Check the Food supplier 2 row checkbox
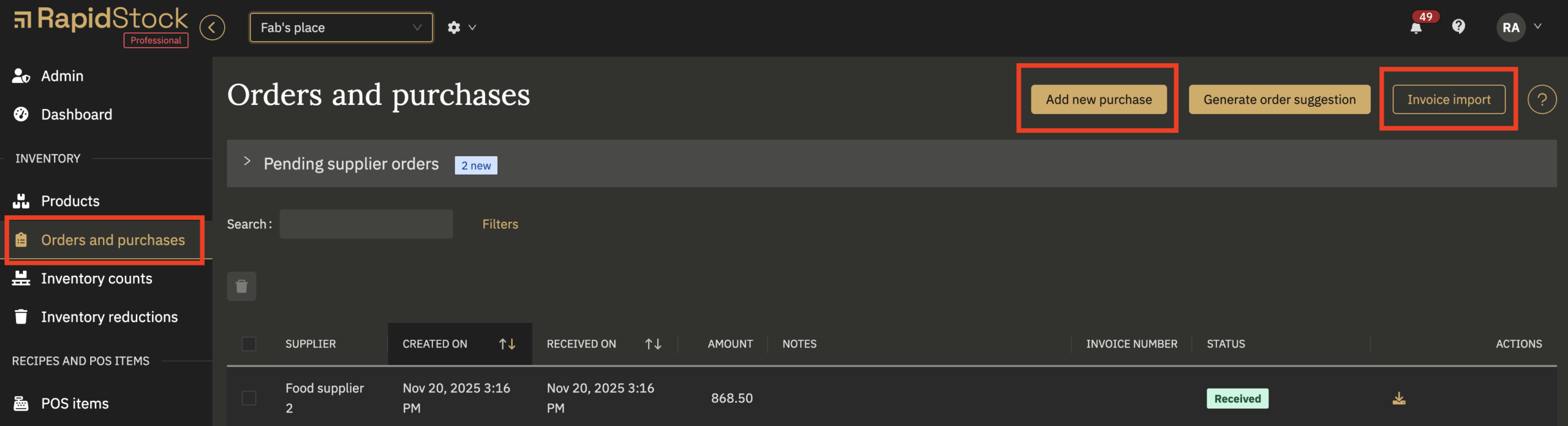The width and height of the screenshot is (1568, 426). (249, 398)
